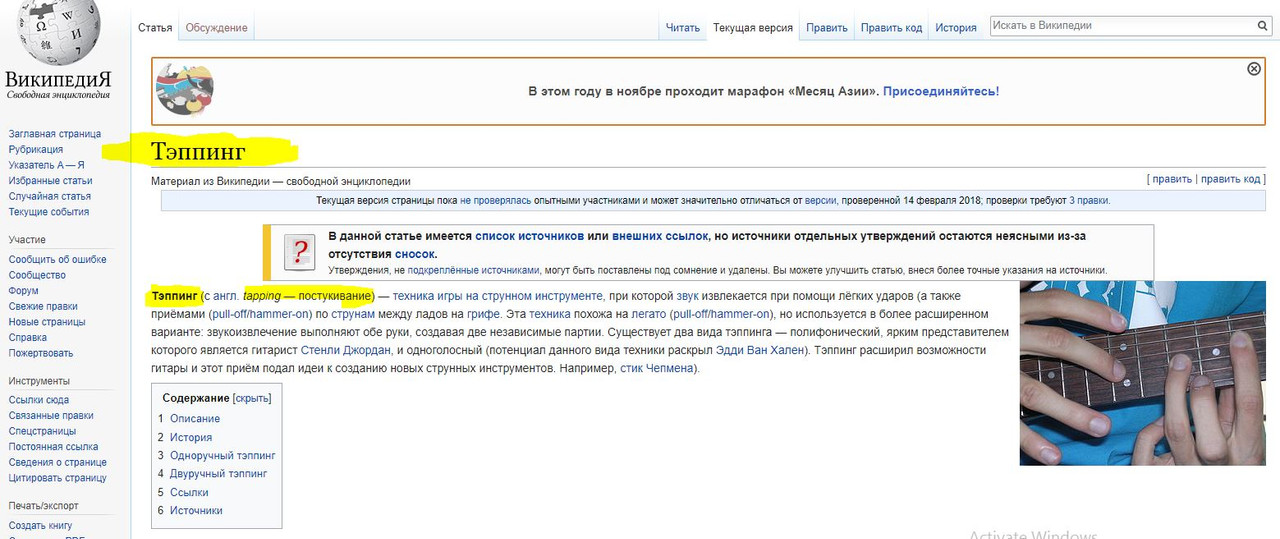The image size is (1280, 539).
Task: Select the Читать tab
Action: (683, 28)
